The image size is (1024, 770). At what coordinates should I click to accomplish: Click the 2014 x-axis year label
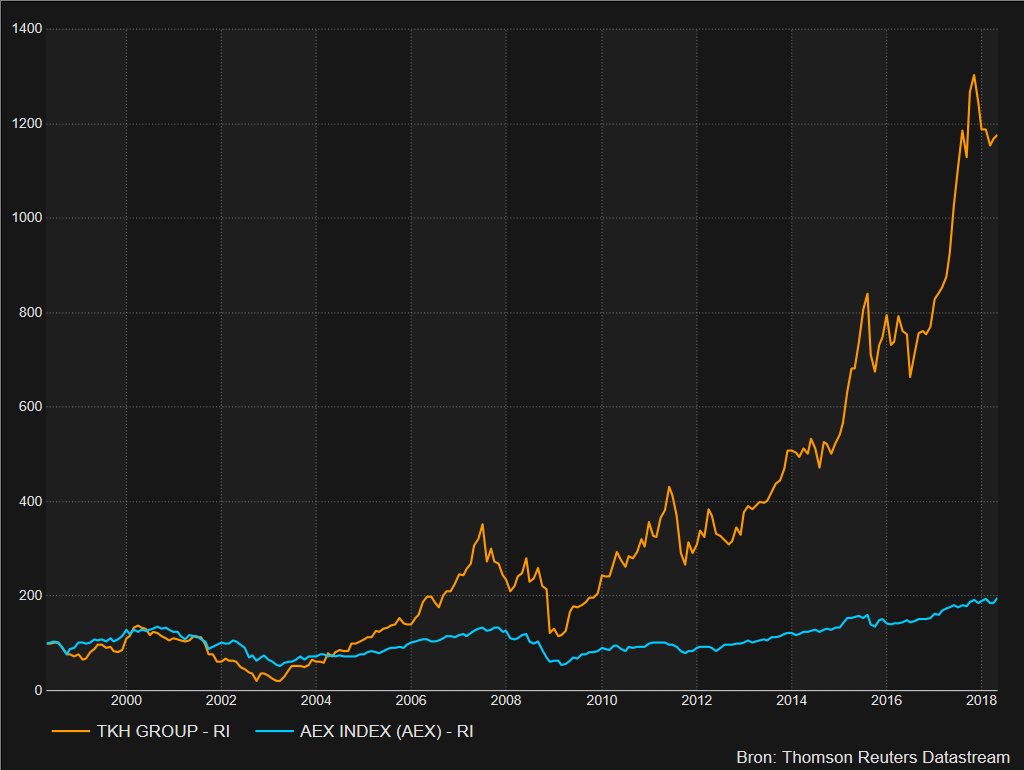point(792,700)
